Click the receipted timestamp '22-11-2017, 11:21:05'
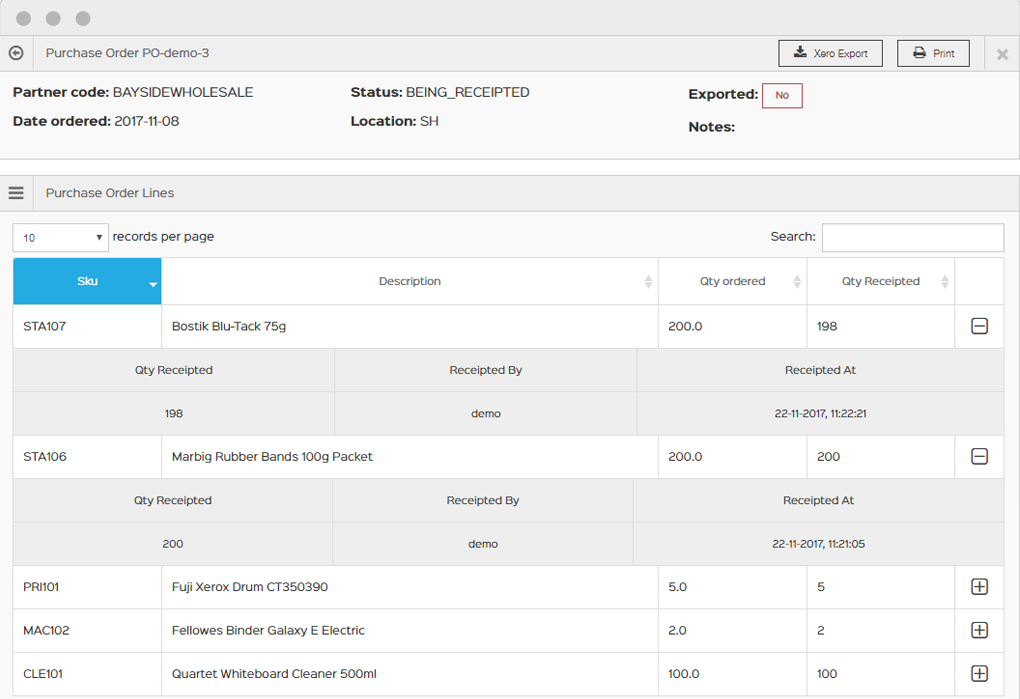This screenshot has width=1020, height=699. tap(818, 544)
